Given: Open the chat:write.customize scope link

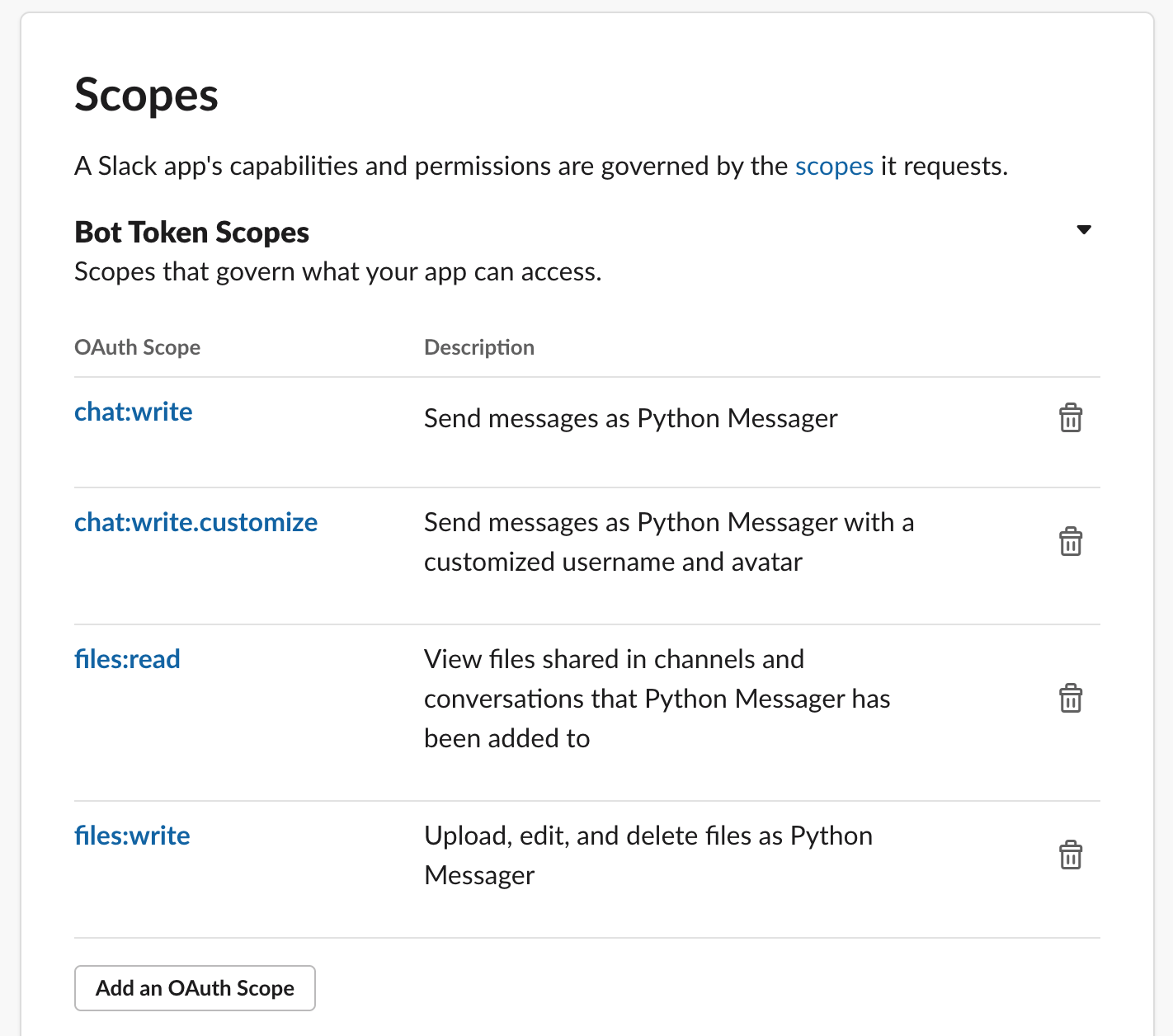Looking at the screenshot, I should click(x=195, y=522).
